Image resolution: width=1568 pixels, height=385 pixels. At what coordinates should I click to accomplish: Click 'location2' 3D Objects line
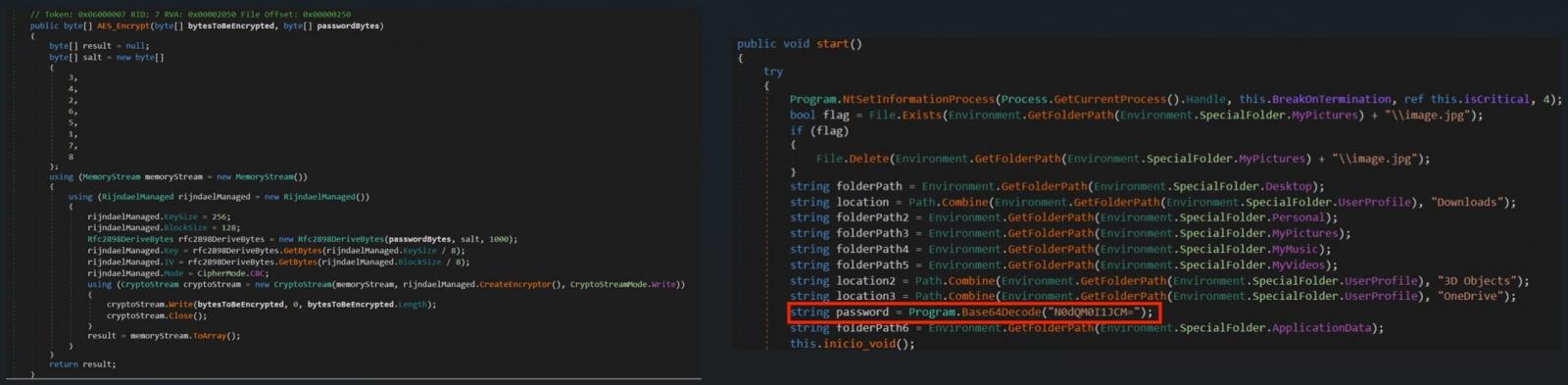pyautogui.click(x=1159, y=280)
